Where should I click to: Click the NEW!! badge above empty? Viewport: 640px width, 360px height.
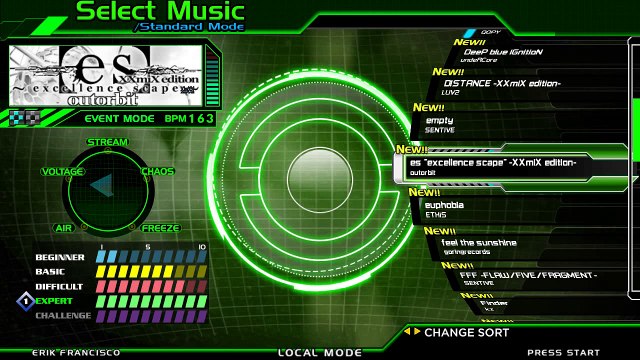coord(429,108)
